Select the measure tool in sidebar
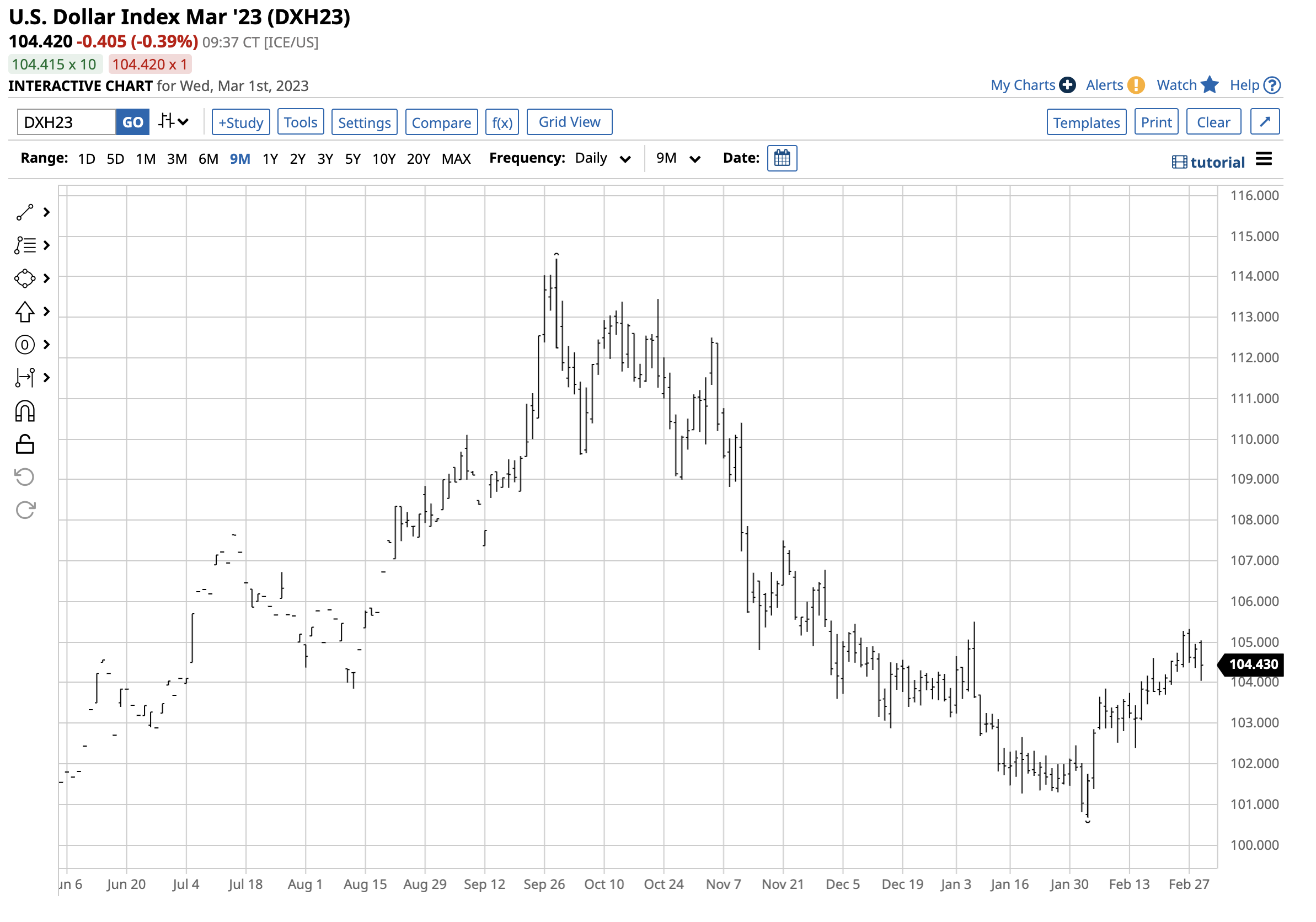Image resolution: width=1316 pixels, height=922 pixels. pyautogui.click(x=25, y=378)
